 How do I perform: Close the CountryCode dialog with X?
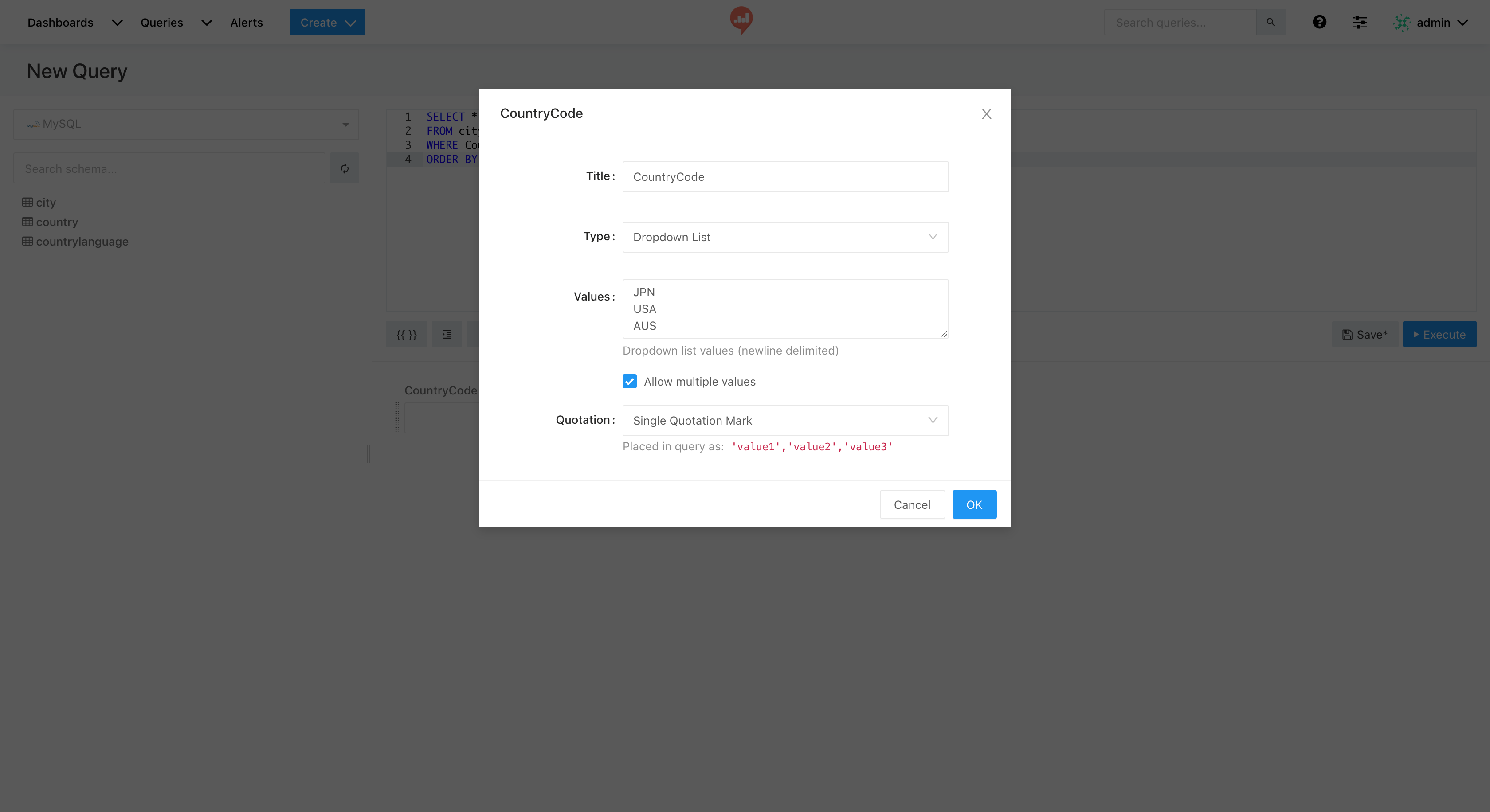tap(986, 114)
